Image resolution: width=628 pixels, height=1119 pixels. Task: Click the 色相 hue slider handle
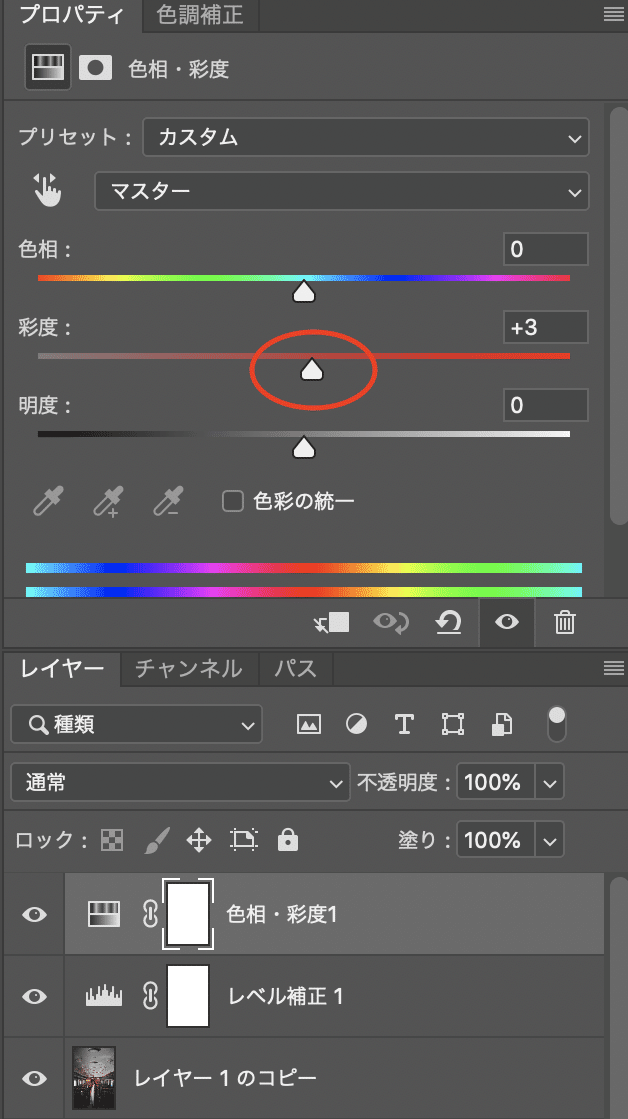[304, 291]
